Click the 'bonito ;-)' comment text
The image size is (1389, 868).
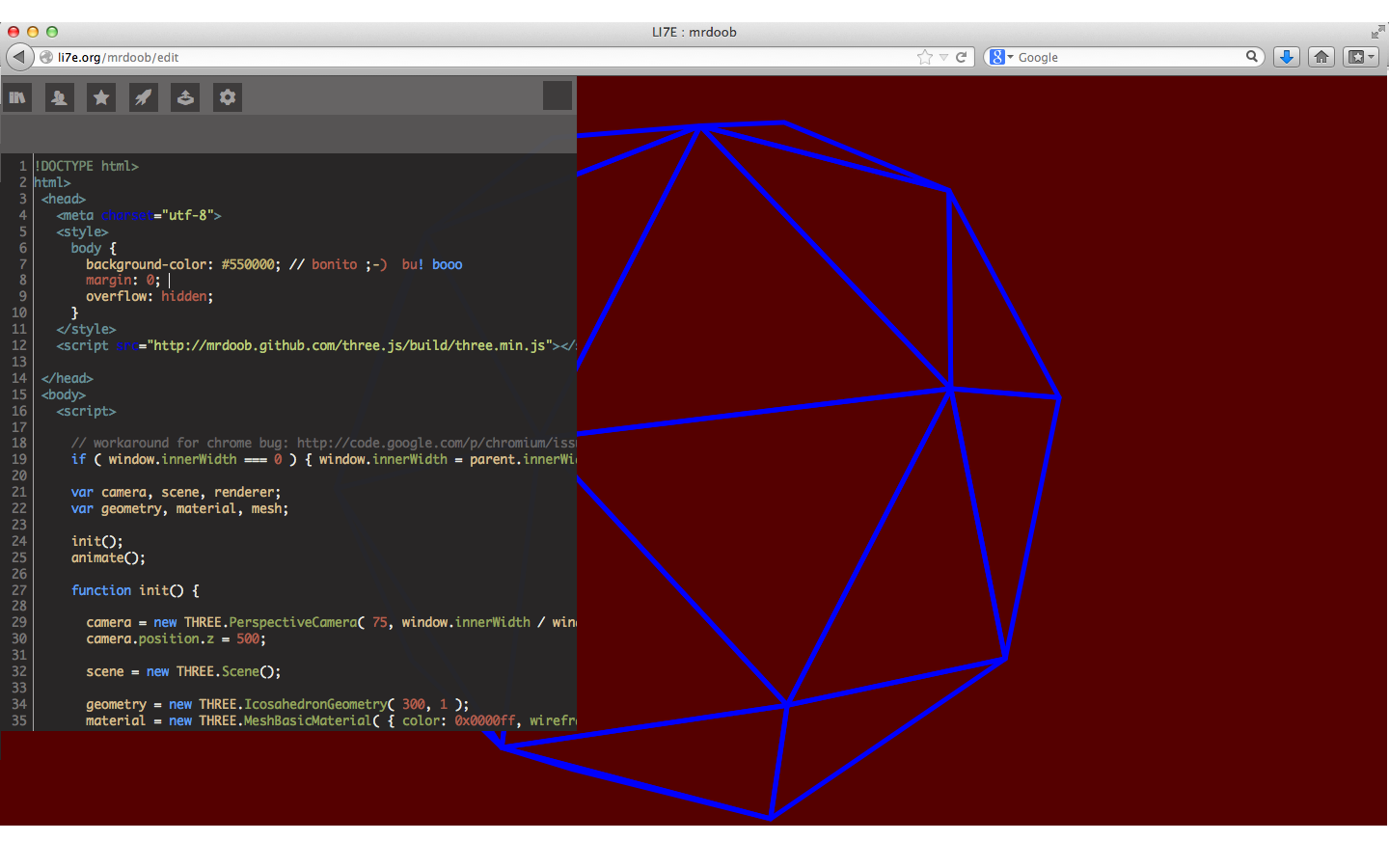tap(349, 264)
